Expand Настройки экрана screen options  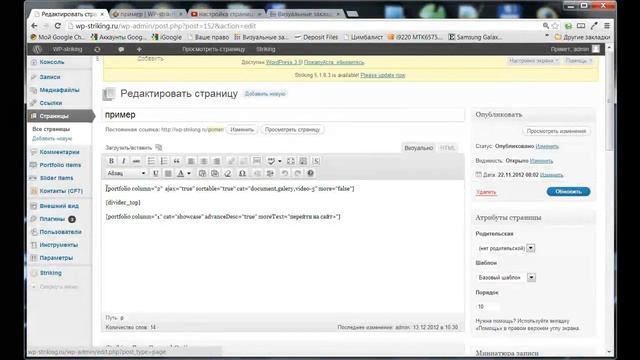click(533, 60)
